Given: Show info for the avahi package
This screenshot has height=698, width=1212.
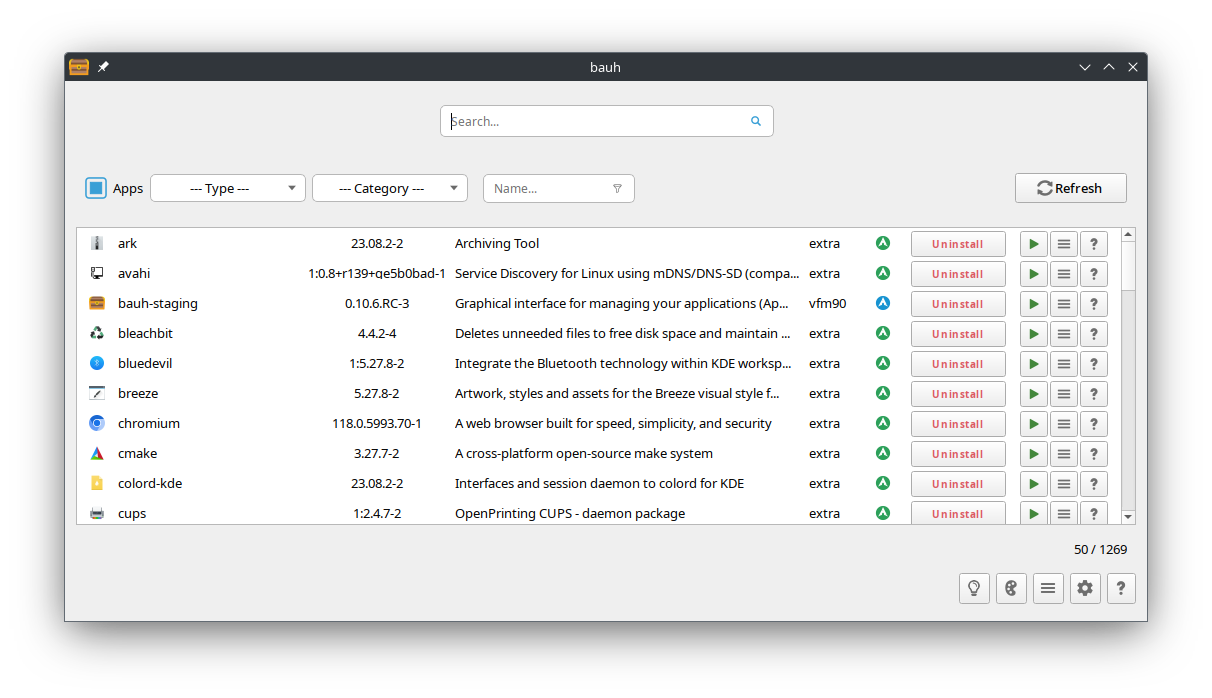Looking at the screenshot, I should pyautogui.click(x=1094, y=274).
